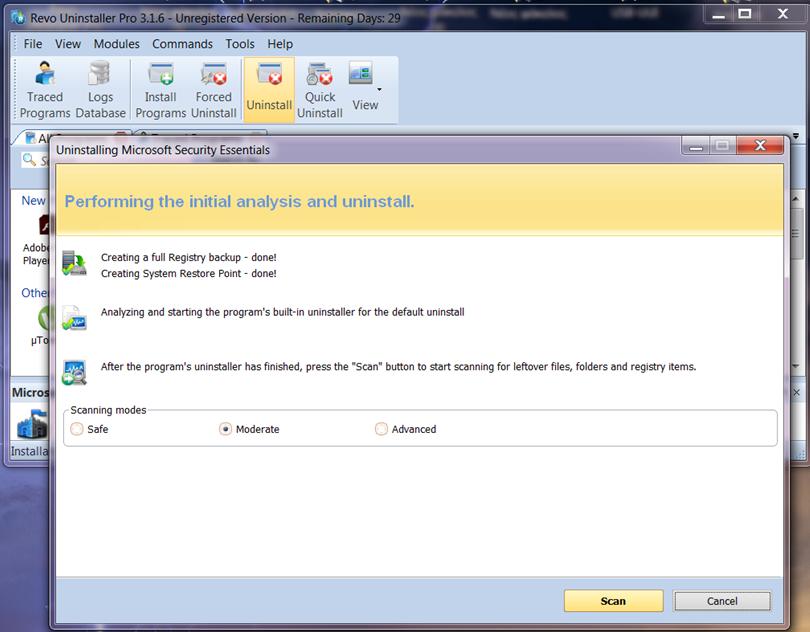The height and width of the screenshot is (632, 810).
Task: Open the Help menu
Action: pos(280,44)
